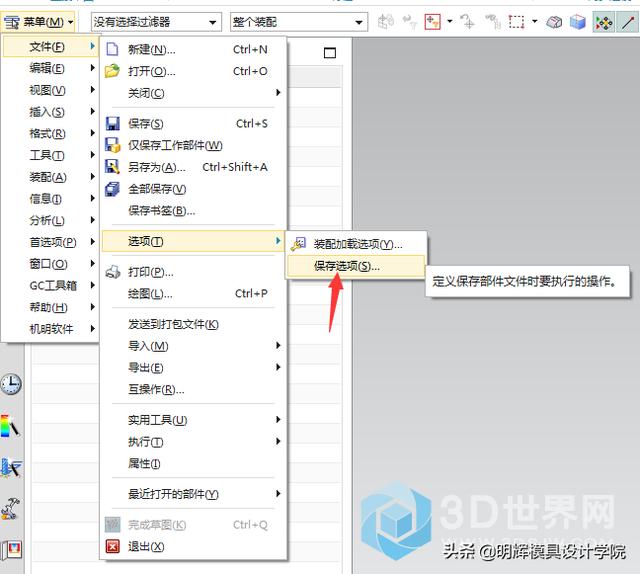Choose 属性(I) entry

(x=193, y=463)
